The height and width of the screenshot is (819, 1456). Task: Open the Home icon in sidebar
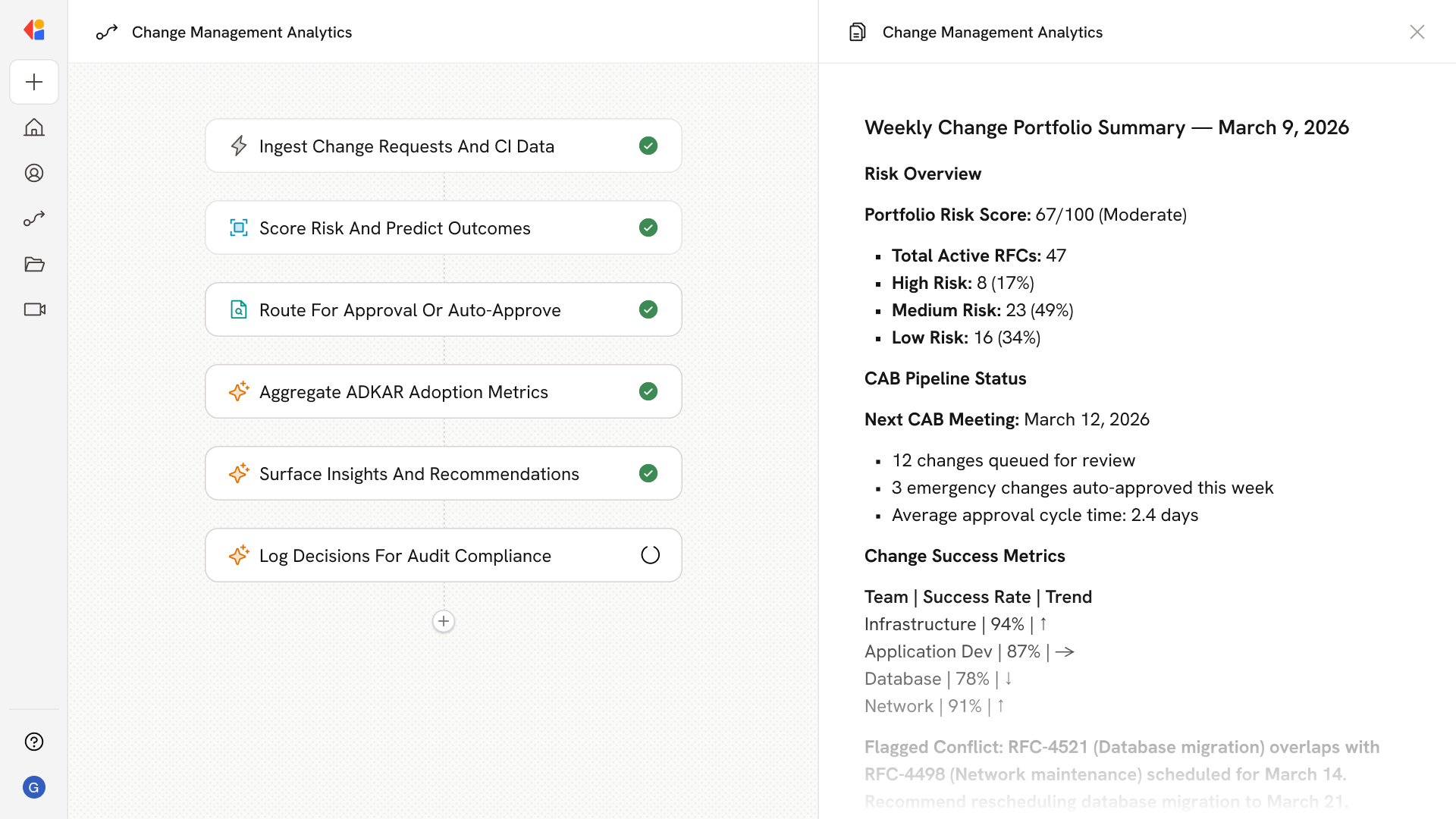pyautogui.click(x=34, y=127)
